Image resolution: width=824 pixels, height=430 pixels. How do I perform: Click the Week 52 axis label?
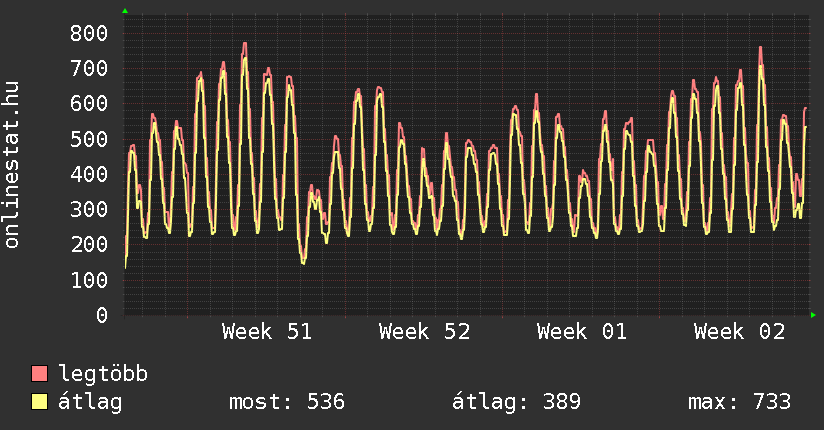424,332
